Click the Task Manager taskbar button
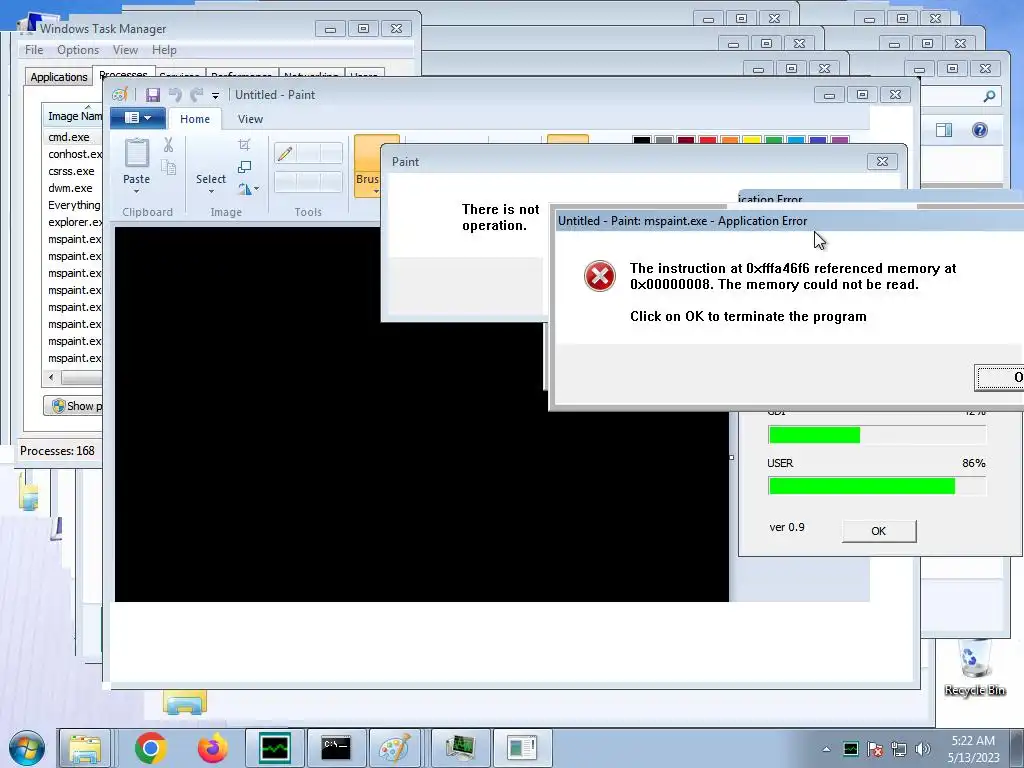Viewport: 1024px width, 768px height. tap(274, 748)
